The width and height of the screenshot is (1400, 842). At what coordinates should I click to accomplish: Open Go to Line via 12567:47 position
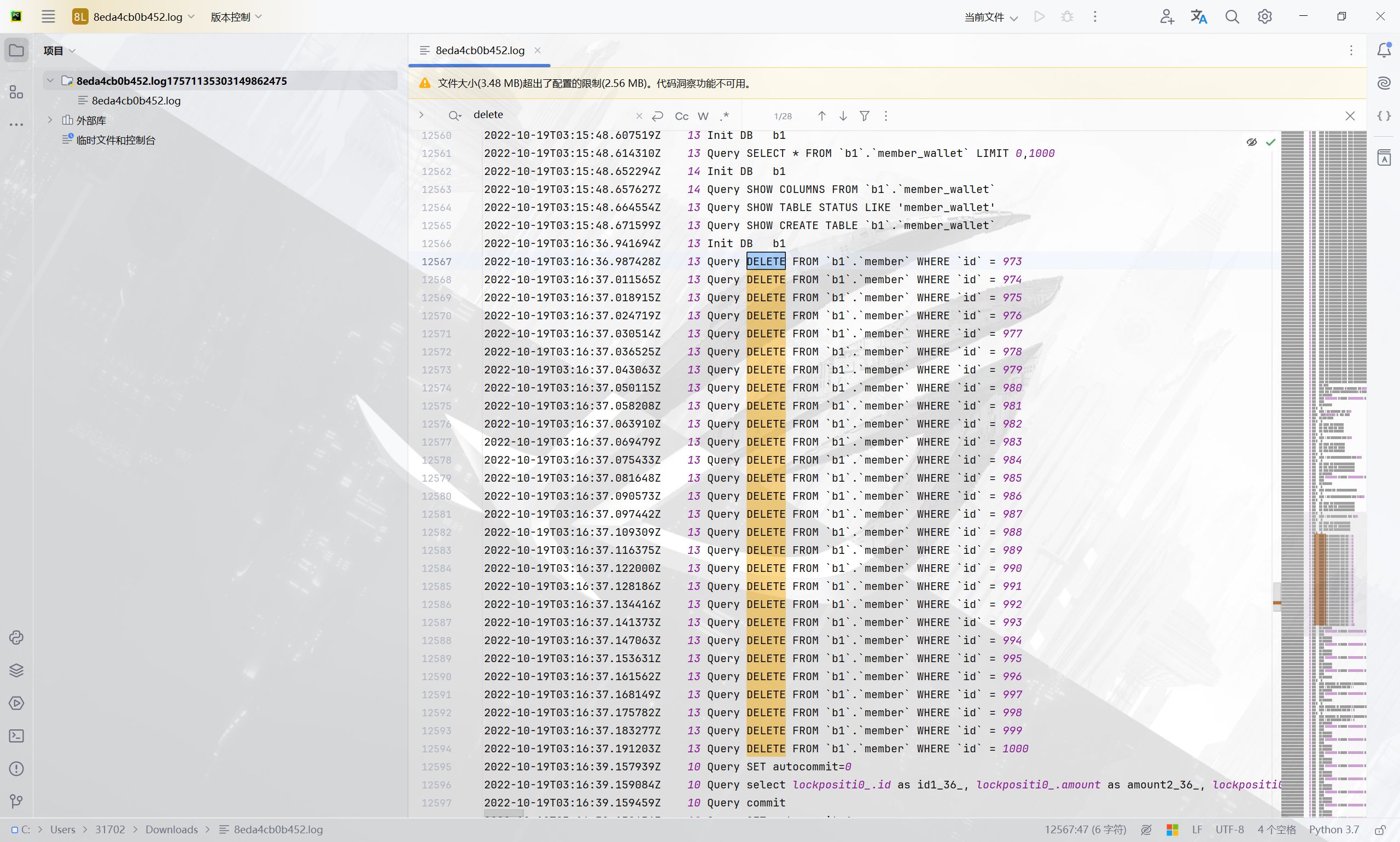[1085, 829]
